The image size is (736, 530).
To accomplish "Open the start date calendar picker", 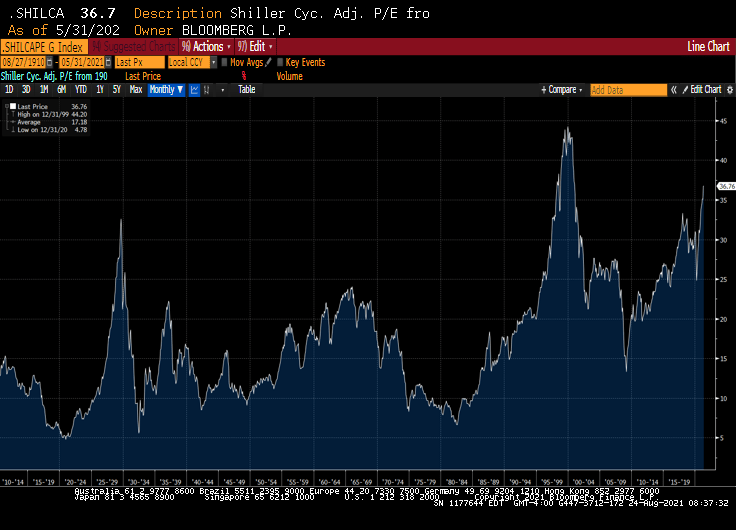I will tap(52, 62).
